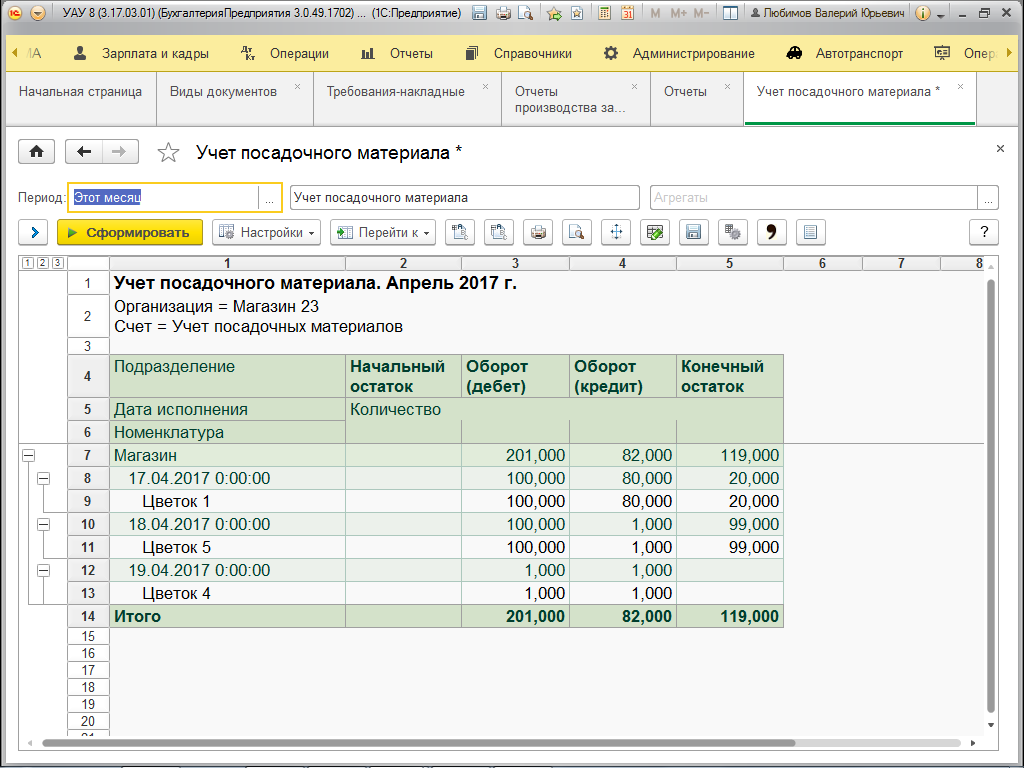
Task: Open the Агрегаты selection ellipsis button
Action: (x=988, y=198)
